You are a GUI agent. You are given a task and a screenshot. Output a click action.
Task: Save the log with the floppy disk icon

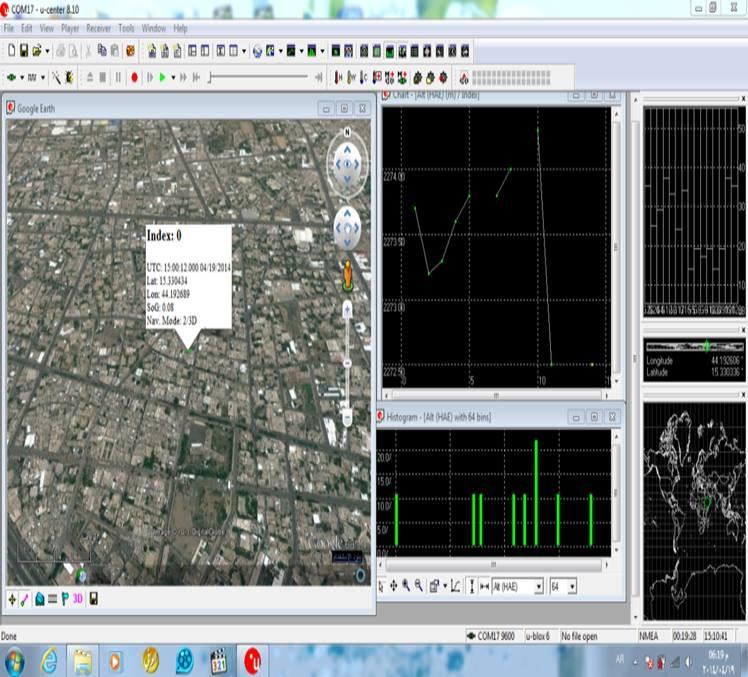coord(23,50)
